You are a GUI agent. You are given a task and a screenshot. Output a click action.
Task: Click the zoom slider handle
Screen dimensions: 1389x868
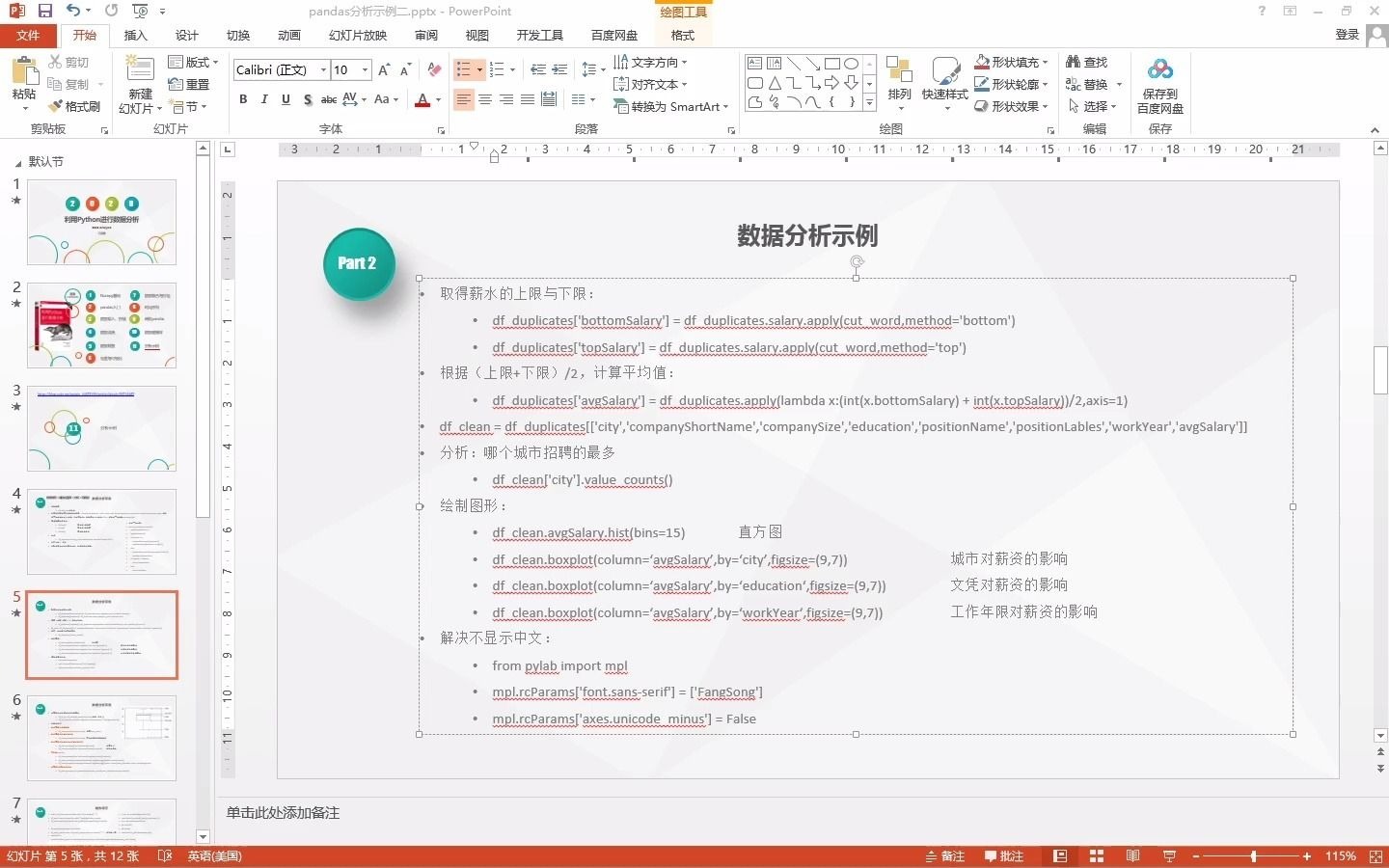click(1254, 856)
